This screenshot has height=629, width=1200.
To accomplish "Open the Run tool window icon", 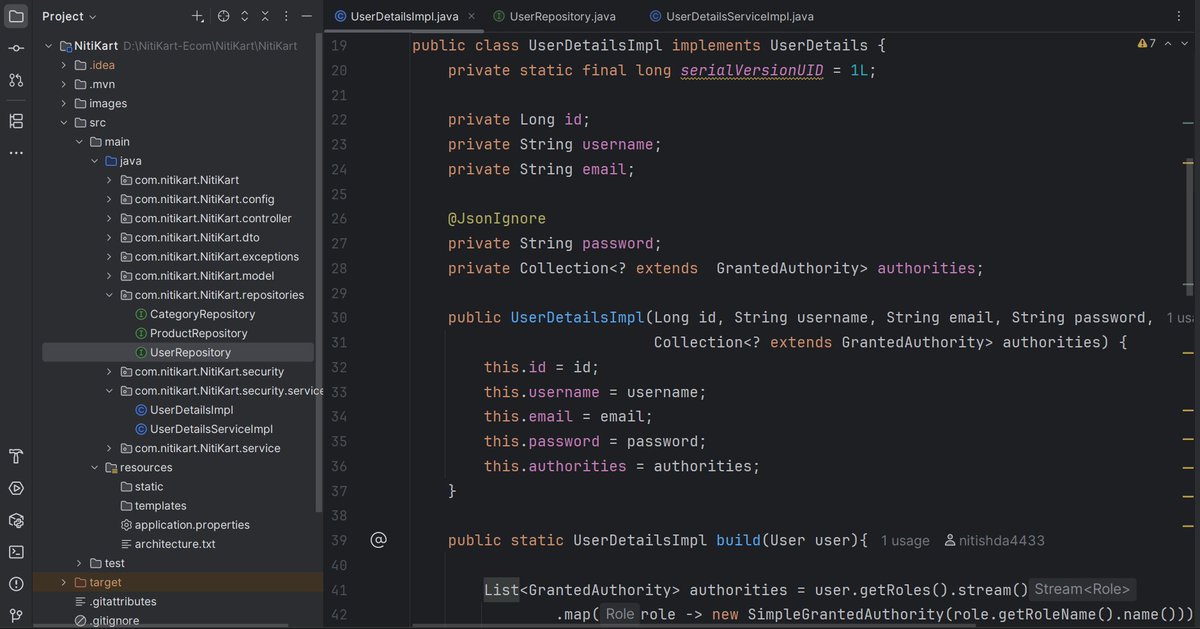I will tap(16, 489).
